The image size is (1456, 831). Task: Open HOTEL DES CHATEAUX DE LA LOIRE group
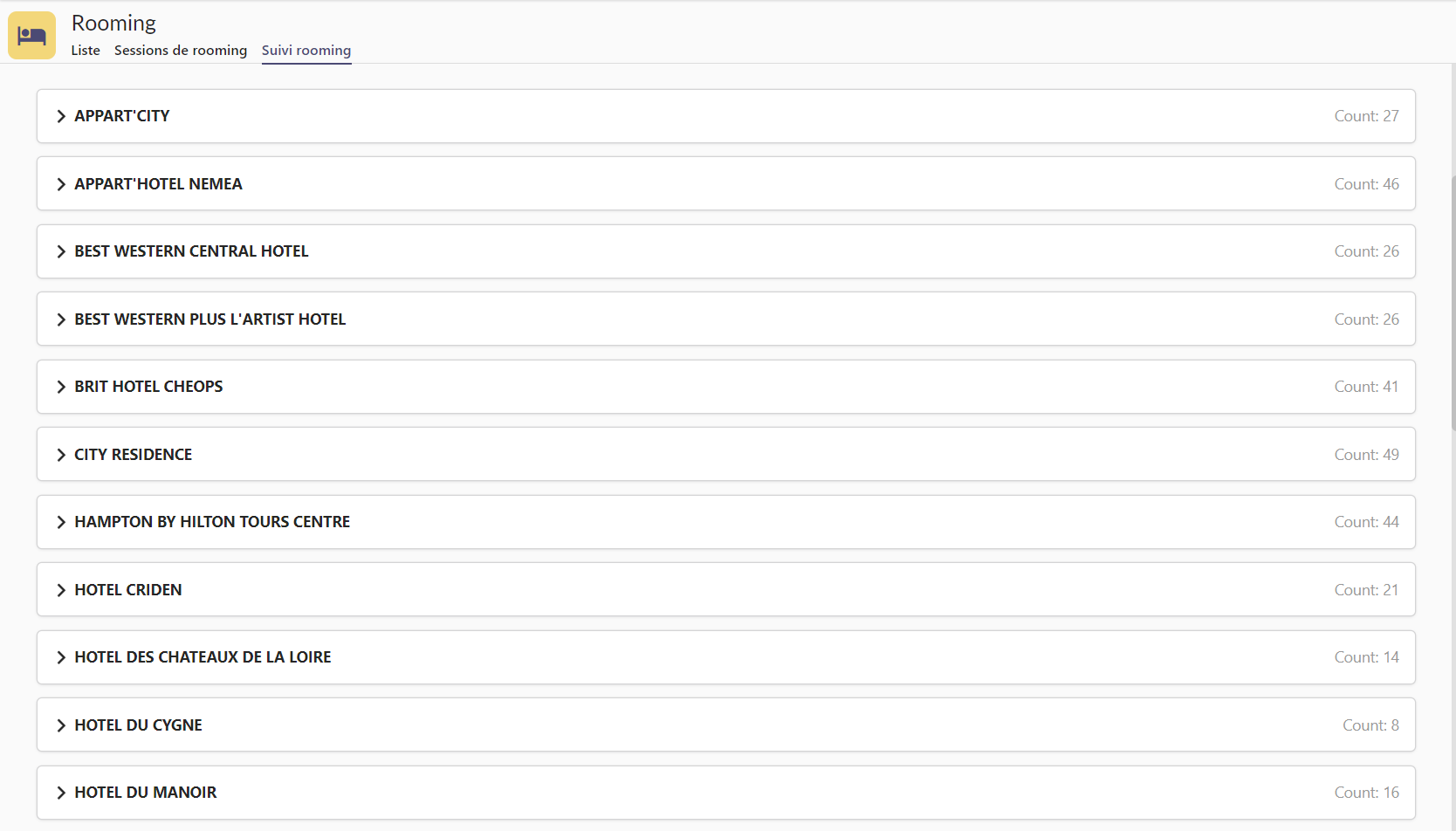point(203,657)
